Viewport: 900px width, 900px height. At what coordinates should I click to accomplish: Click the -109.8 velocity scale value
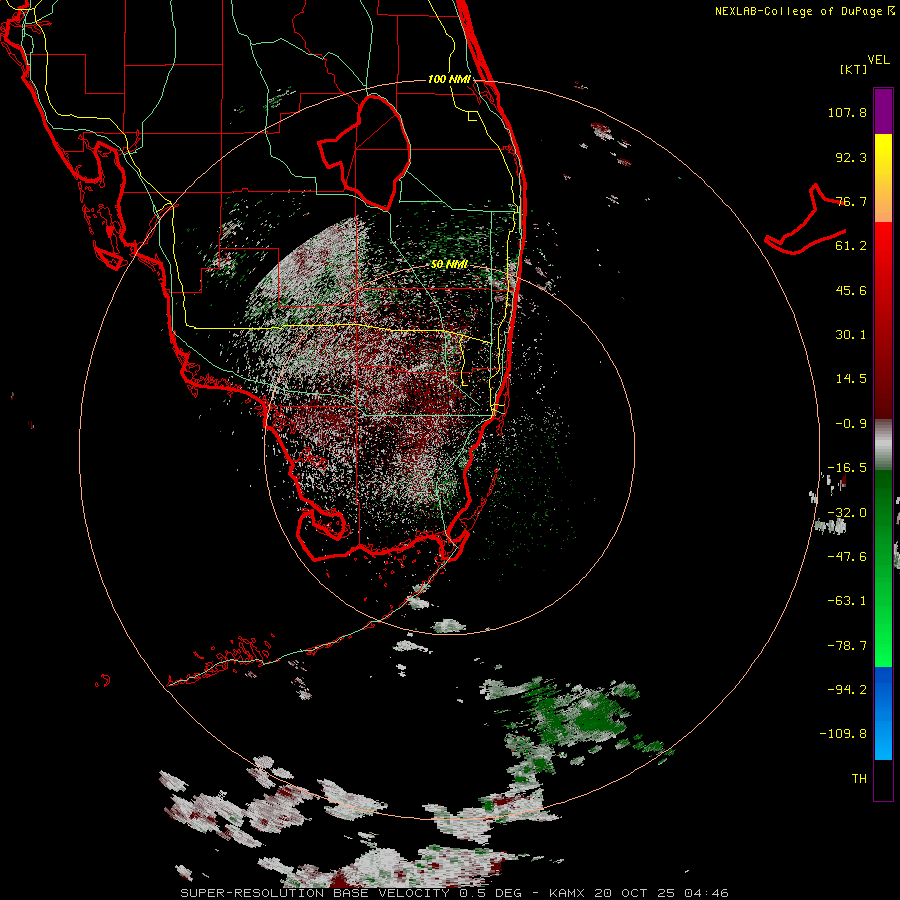pos(843,734)
